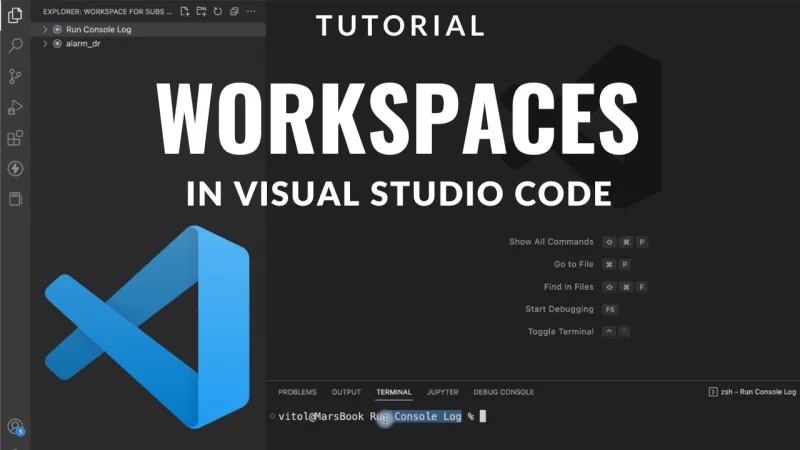Click New File icon in Explorer header
This screenshot has height=450, width=800.
(x=185, y=11)
